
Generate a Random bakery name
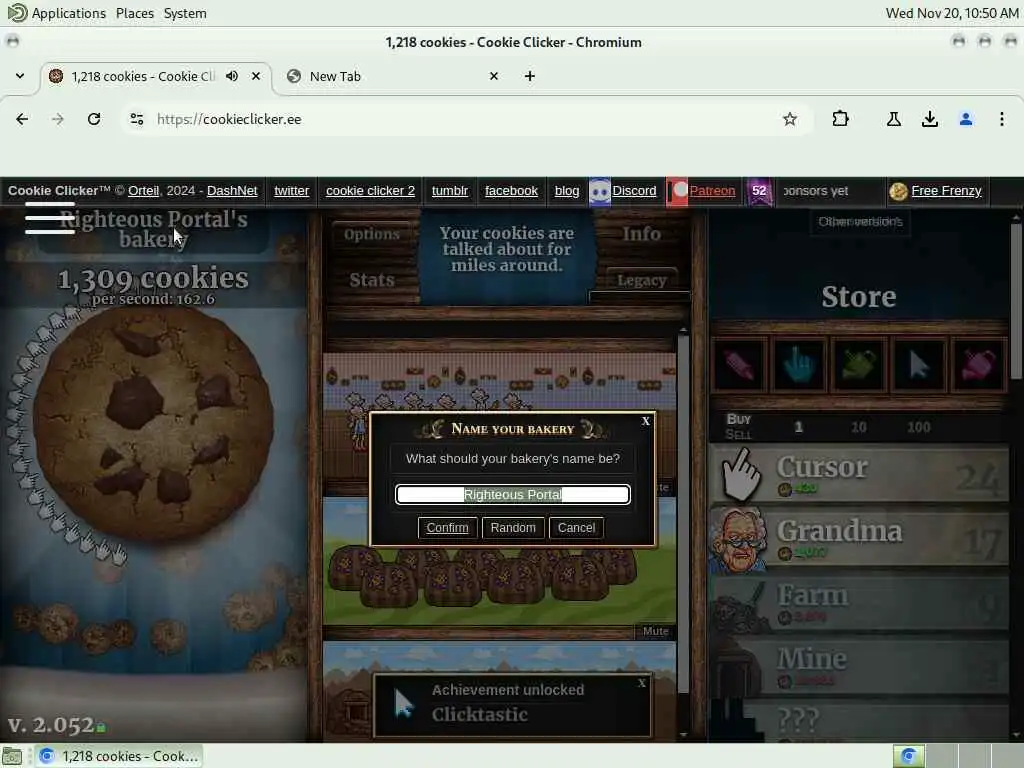[x=513, y=528]
